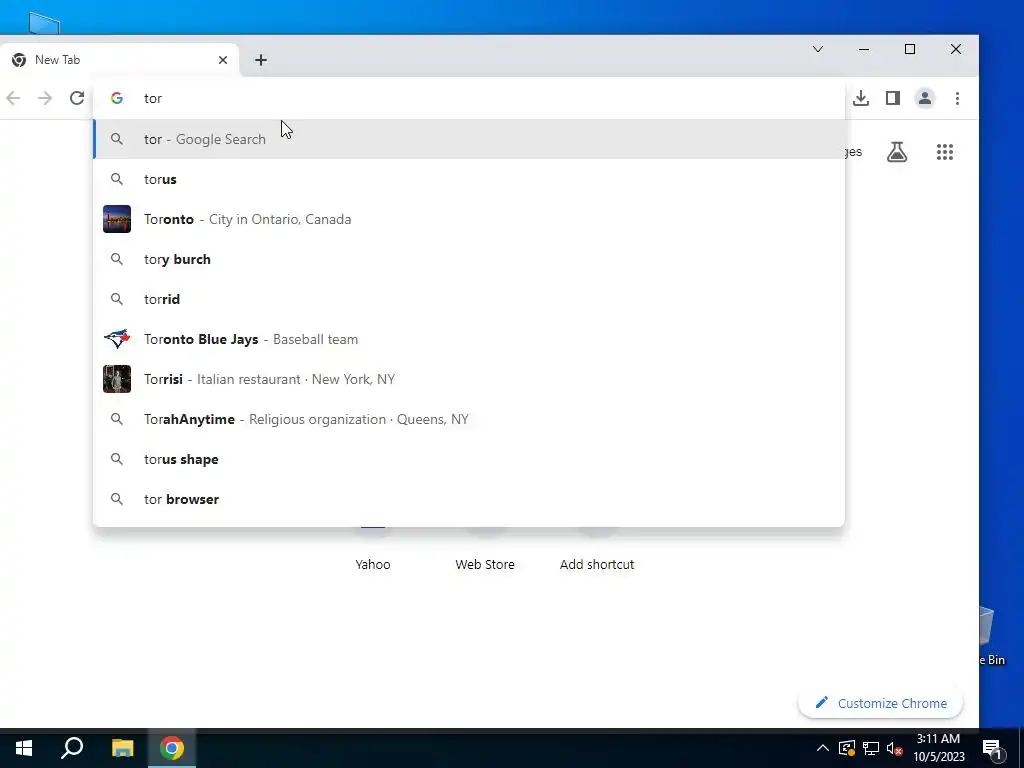
Task: Click the browser back arrow
Action: tap(13, 98)
